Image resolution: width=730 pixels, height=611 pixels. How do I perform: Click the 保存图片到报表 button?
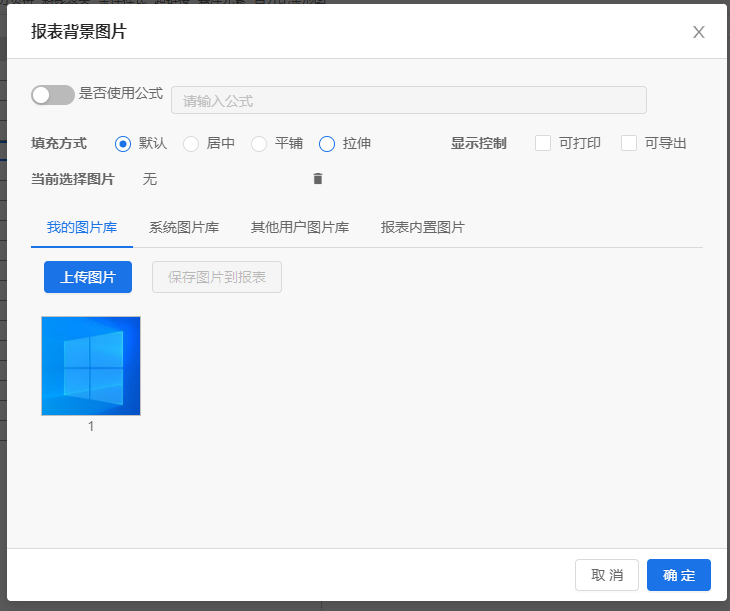click(x=217, y=277)
